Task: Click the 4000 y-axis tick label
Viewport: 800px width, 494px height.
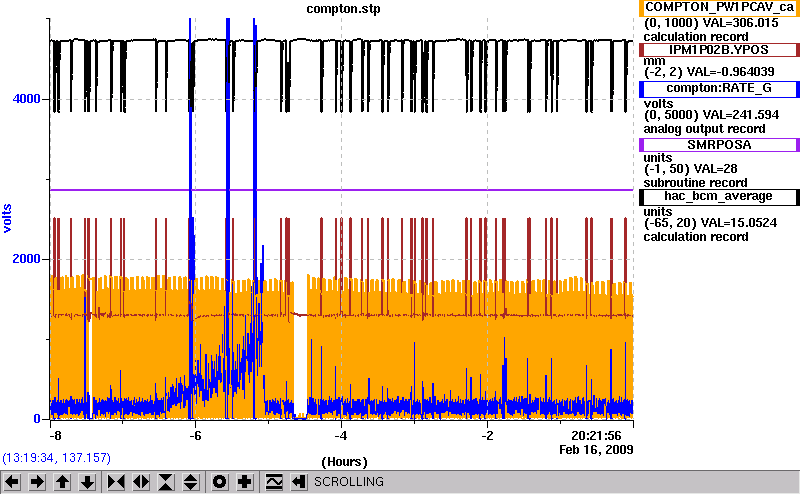Action: [26, 98]
